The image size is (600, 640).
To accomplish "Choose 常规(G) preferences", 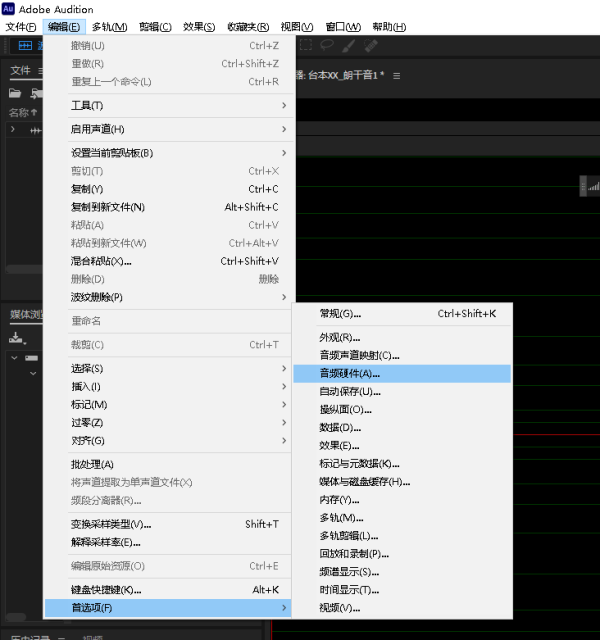I will 340,314.
